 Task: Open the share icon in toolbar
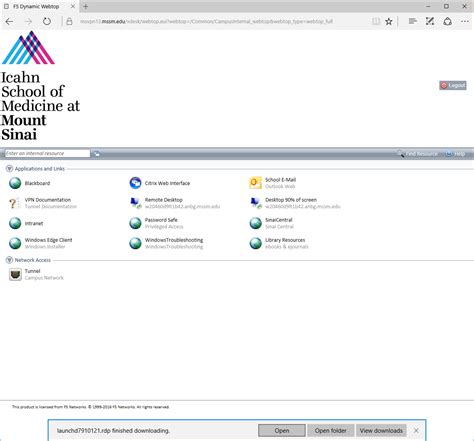tap(448, 22)
